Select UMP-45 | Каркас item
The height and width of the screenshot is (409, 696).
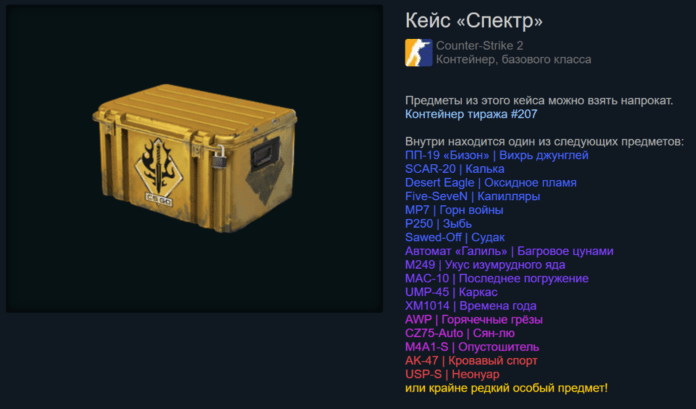[x=451, y=292]
